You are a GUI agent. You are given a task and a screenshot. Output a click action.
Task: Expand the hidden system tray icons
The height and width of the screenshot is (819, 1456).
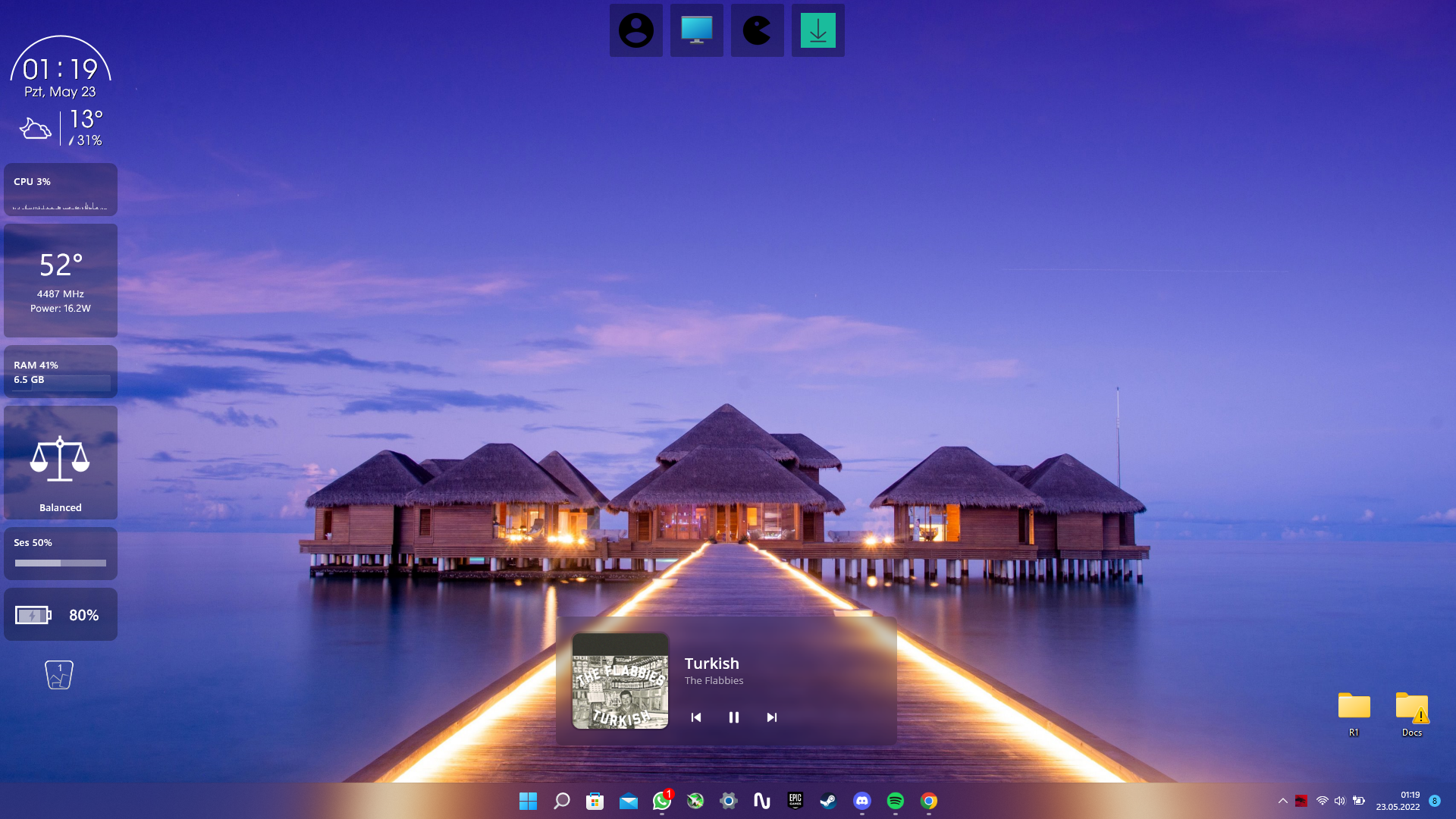pos(1282,801)
